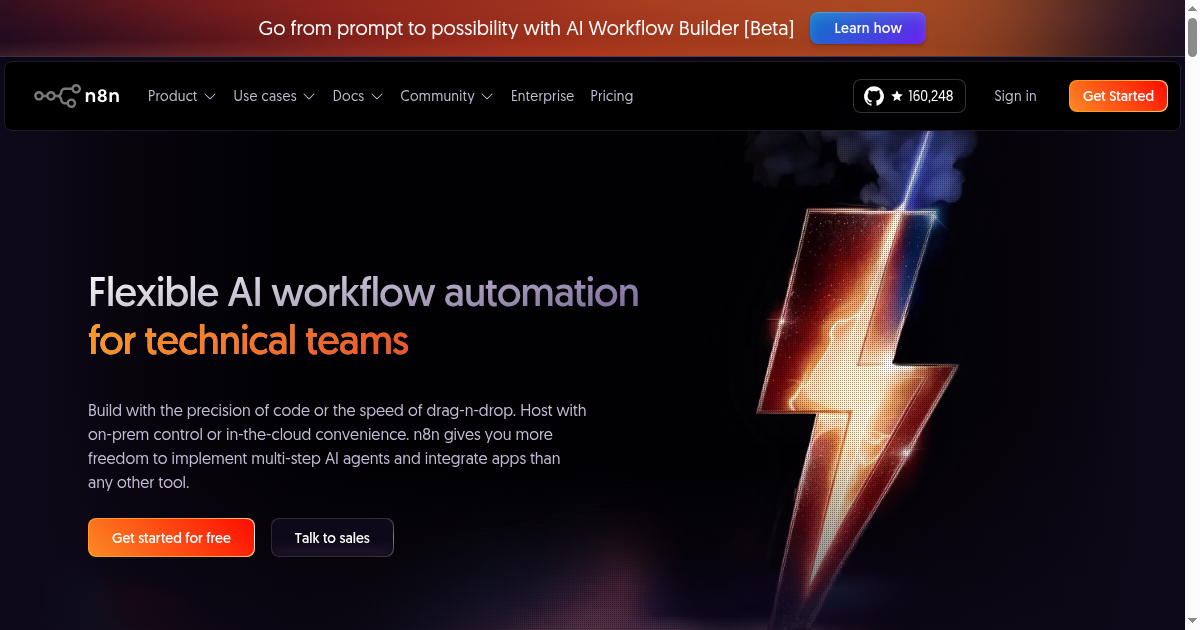Screen dimensions: 1200x630
Task: Click the Sign in link
Action: [x=1015, y=96]
